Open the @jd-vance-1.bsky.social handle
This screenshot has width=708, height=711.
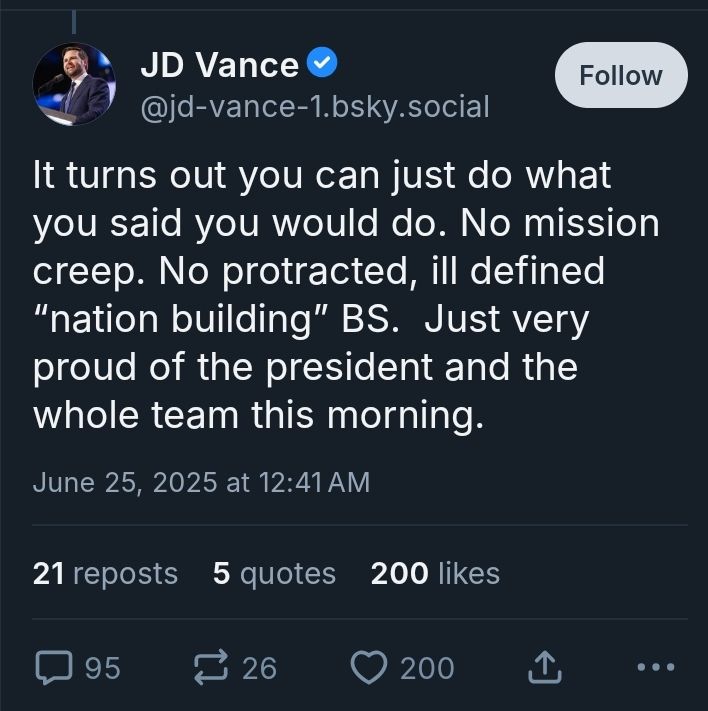pyautogui.click(x=315, y=107)
